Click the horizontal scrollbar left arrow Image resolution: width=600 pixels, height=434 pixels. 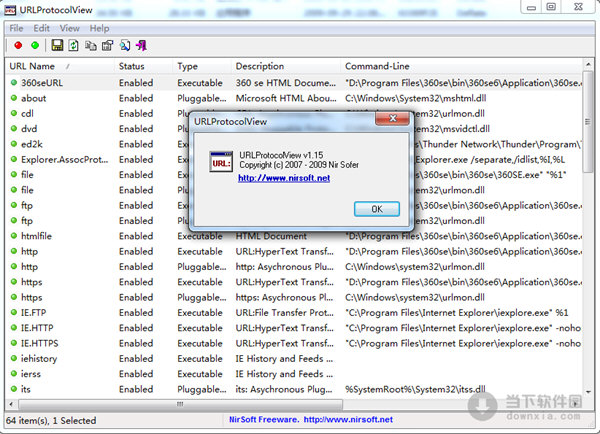(11, 404)
